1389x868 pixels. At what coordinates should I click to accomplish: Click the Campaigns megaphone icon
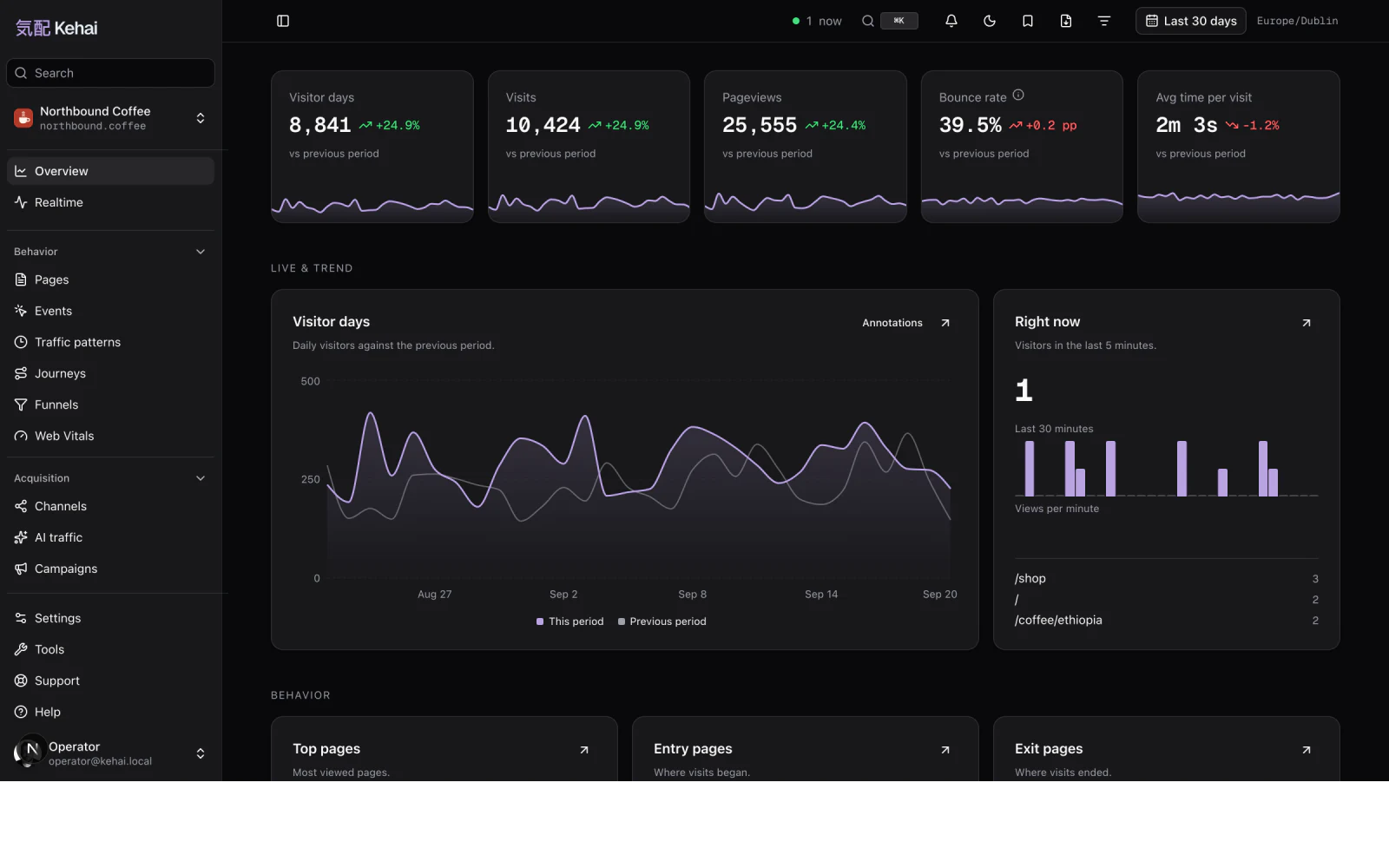21,569
